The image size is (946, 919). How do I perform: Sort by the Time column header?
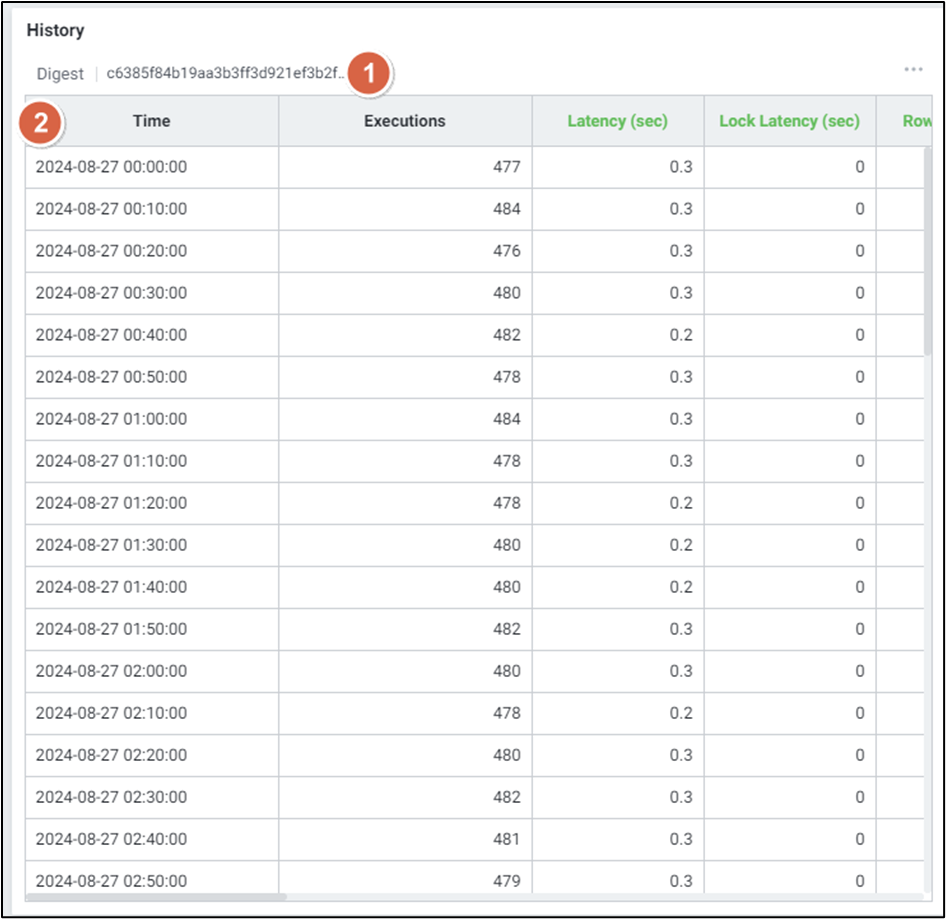[x=152, y=121]
